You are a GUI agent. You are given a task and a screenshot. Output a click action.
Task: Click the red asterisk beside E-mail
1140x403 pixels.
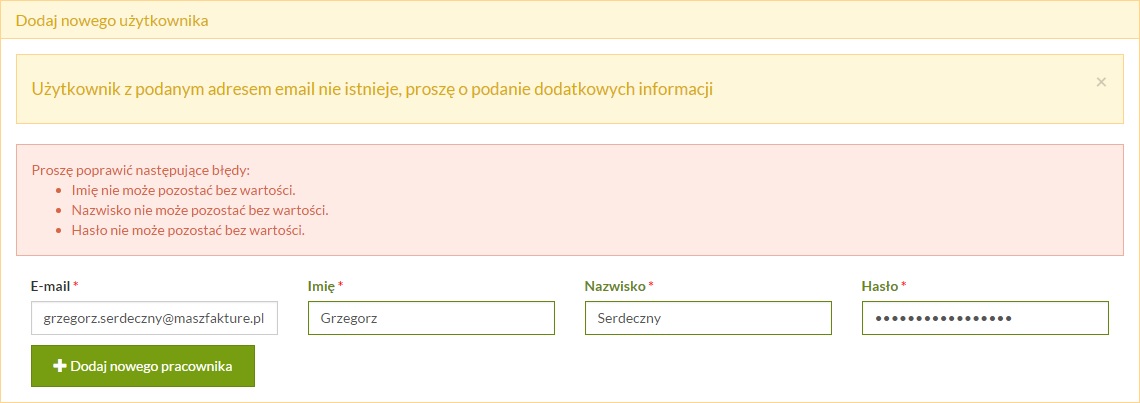coord(76,285)
